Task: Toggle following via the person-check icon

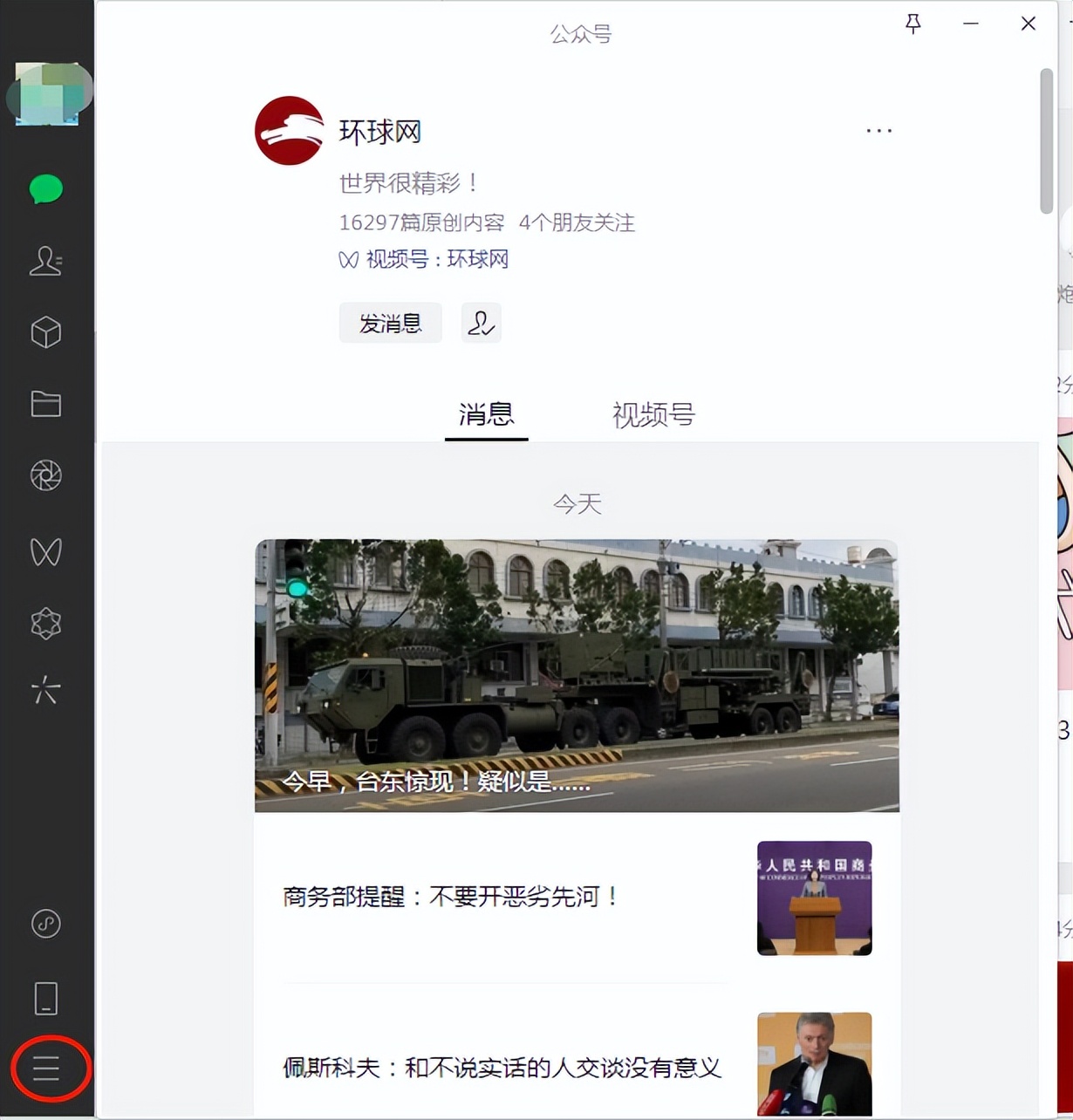Action: tap(481, 322)
